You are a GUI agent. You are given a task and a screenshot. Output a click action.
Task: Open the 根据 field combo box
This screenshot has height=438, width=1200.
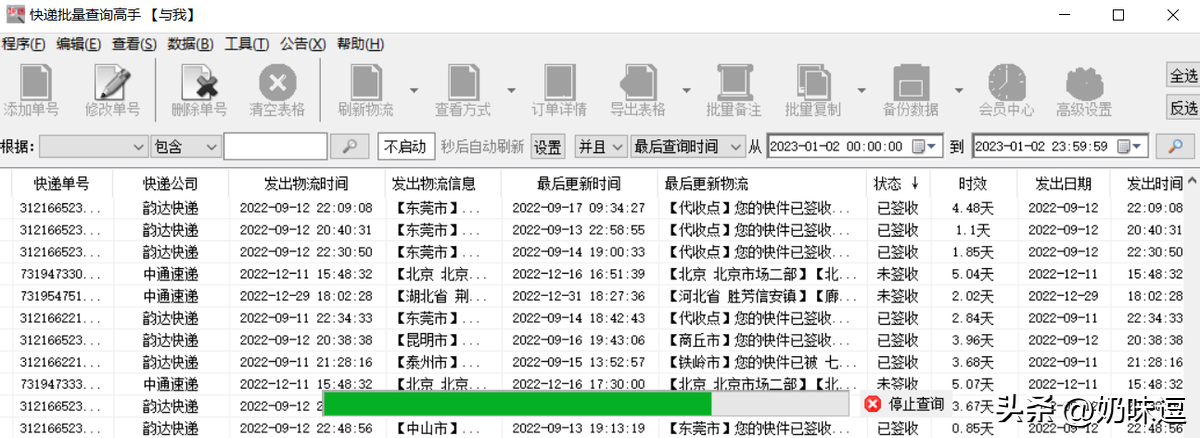[93, 147]
